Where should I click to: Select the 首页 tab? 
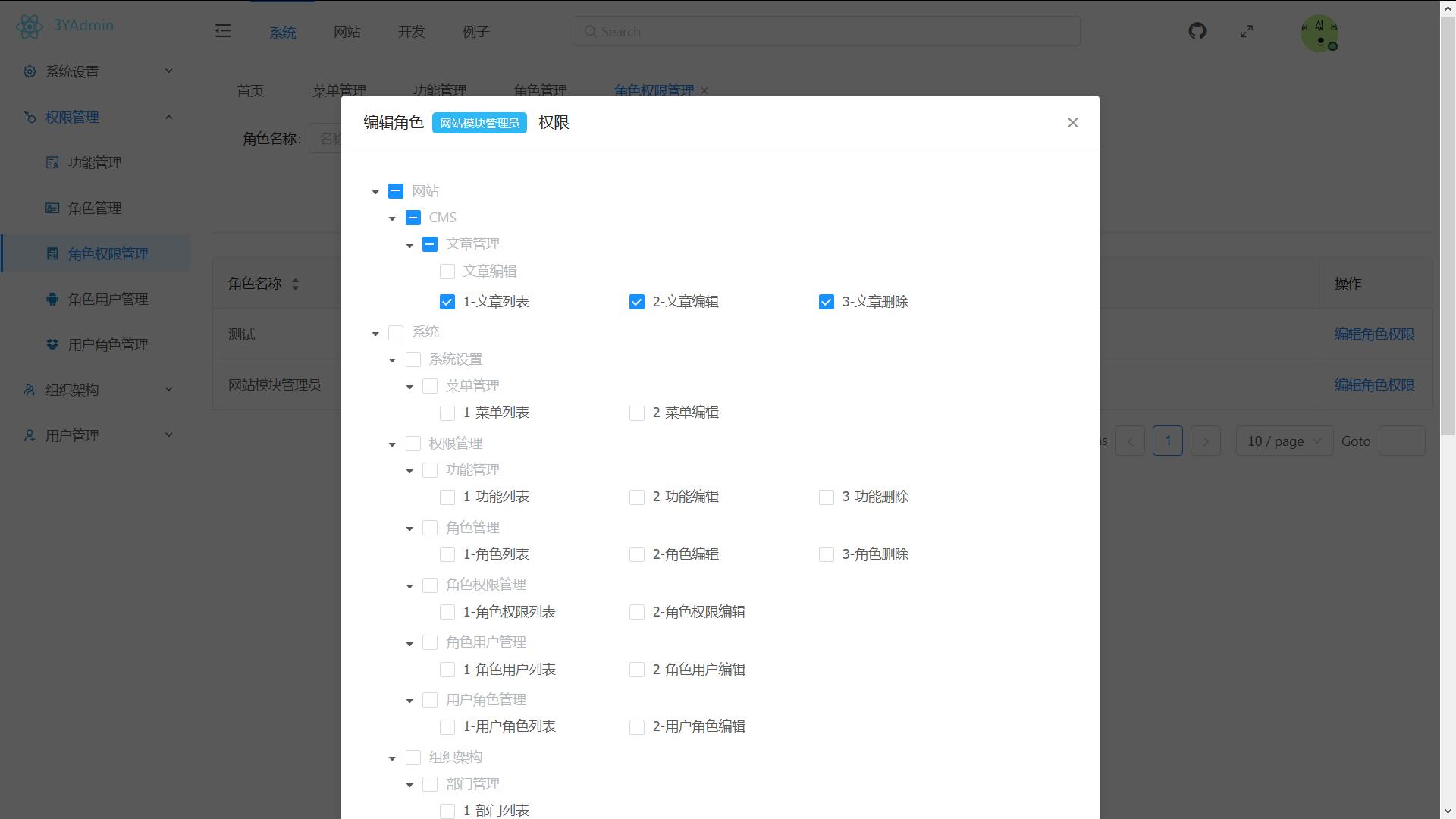pyautogui.click(x=250, y=90)
